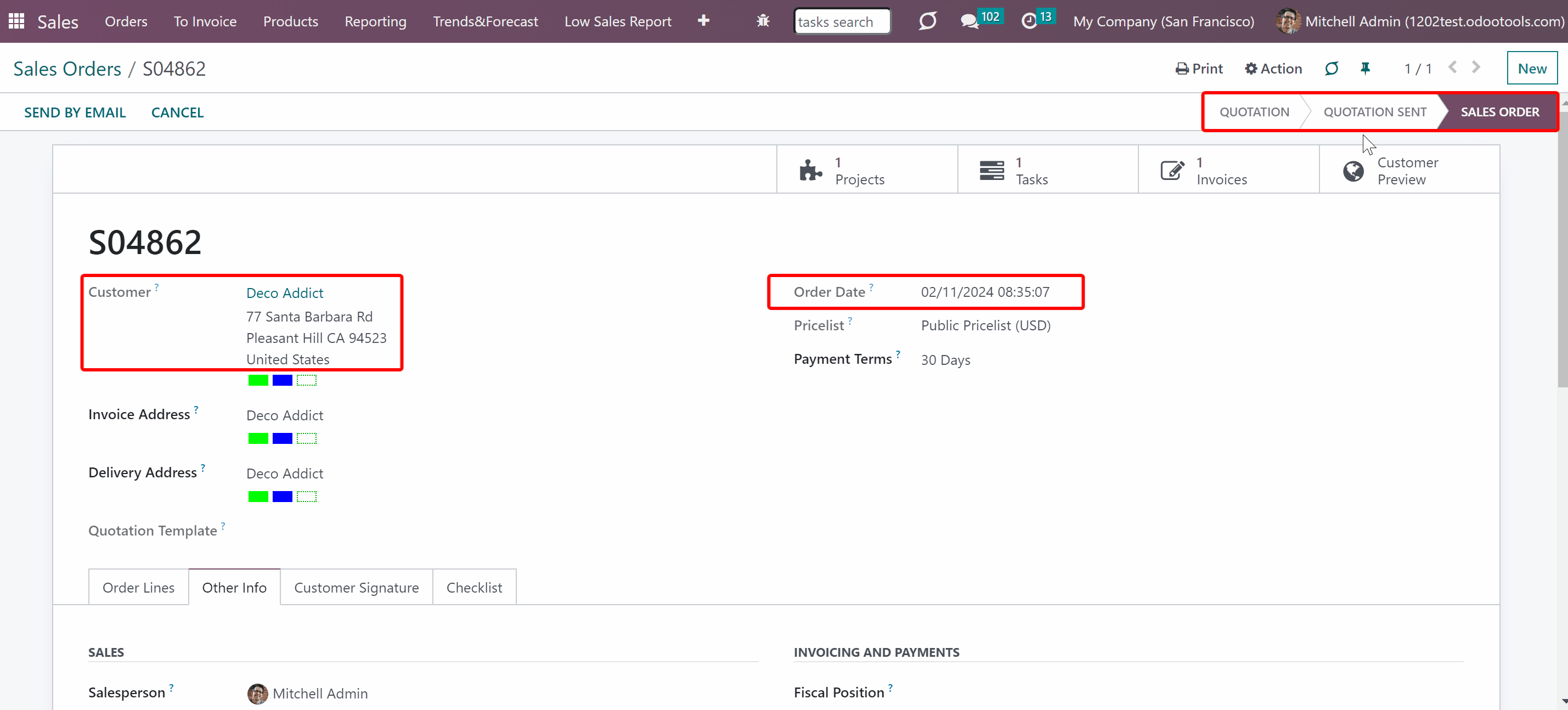Viewport: 1568px width, 710px height.
Task: Select the Sales Order status stage
Action: point(1499,112)
